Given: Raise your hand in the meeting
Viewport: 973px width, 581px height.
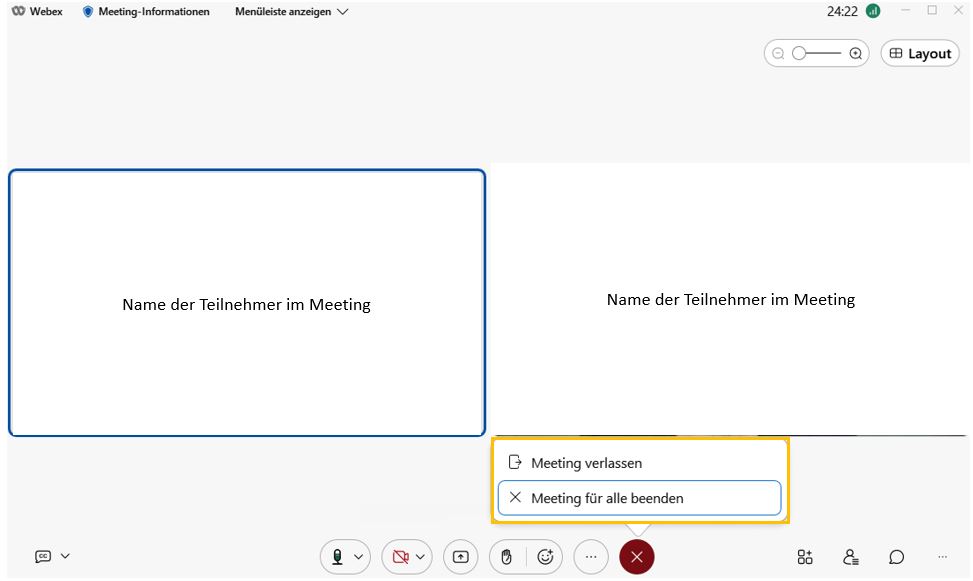Looking at the screenshot, I should tap(506, 557).
